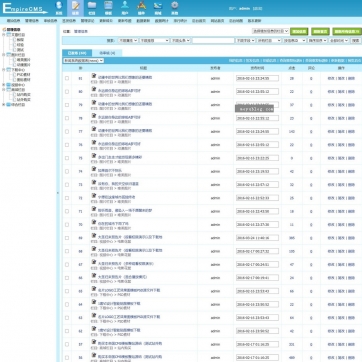Open the 不限推荐 search filter dropdown

click(x=154, y=40)
